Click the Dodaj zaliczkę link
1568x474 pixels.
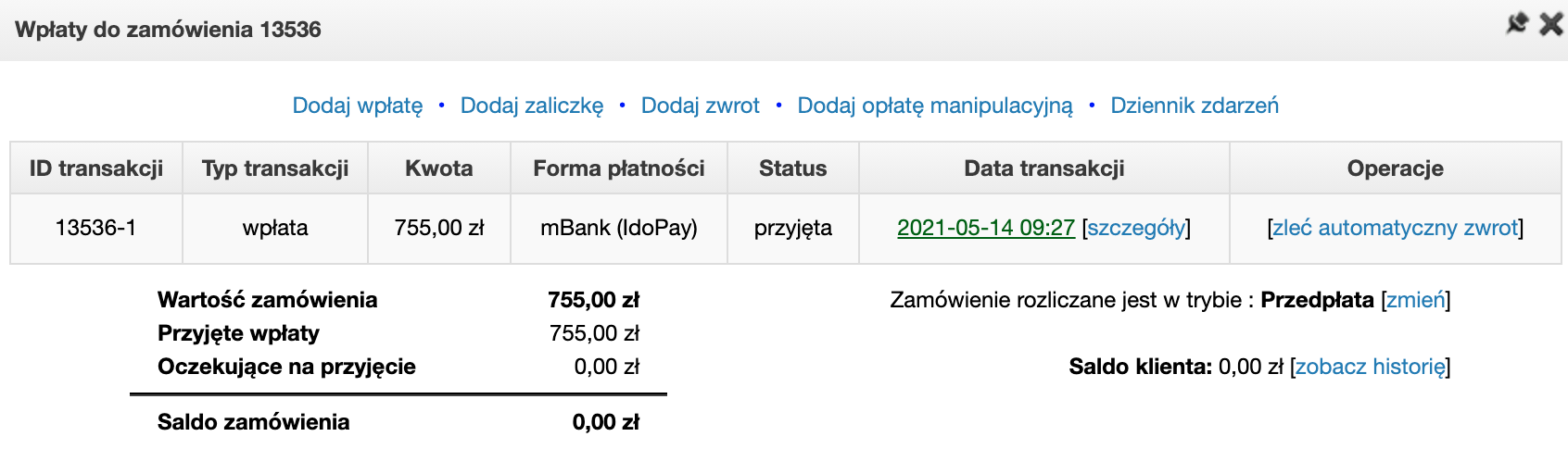532,106
